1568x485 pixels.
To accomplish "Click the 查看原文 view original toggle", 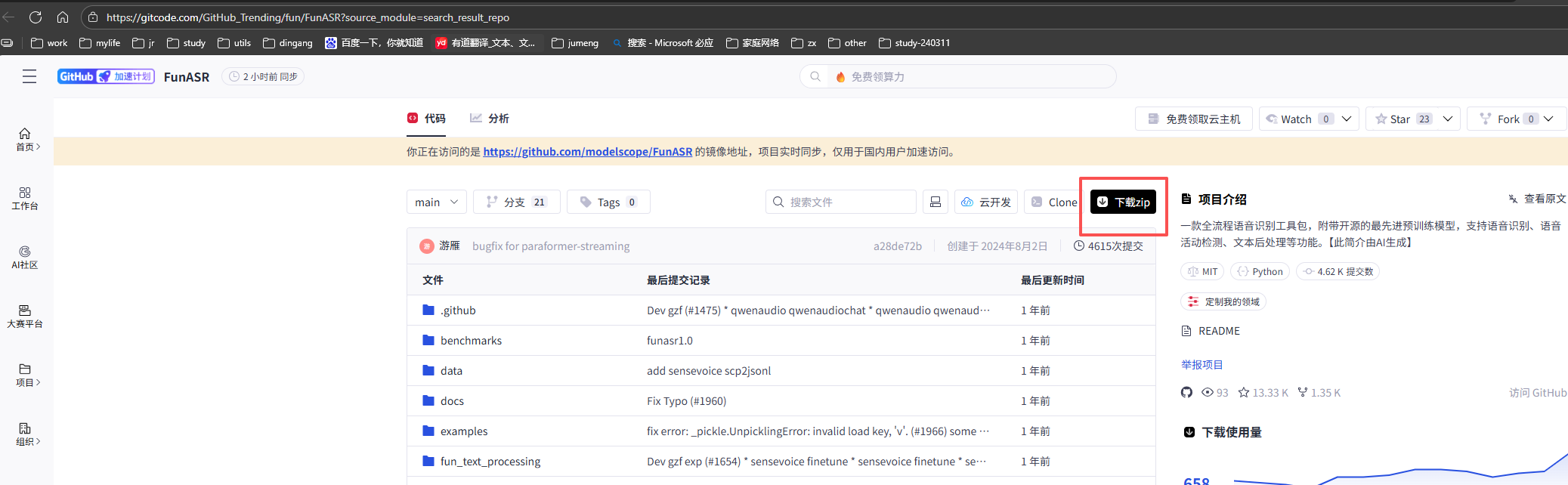I will click(x=1537, y=199).
